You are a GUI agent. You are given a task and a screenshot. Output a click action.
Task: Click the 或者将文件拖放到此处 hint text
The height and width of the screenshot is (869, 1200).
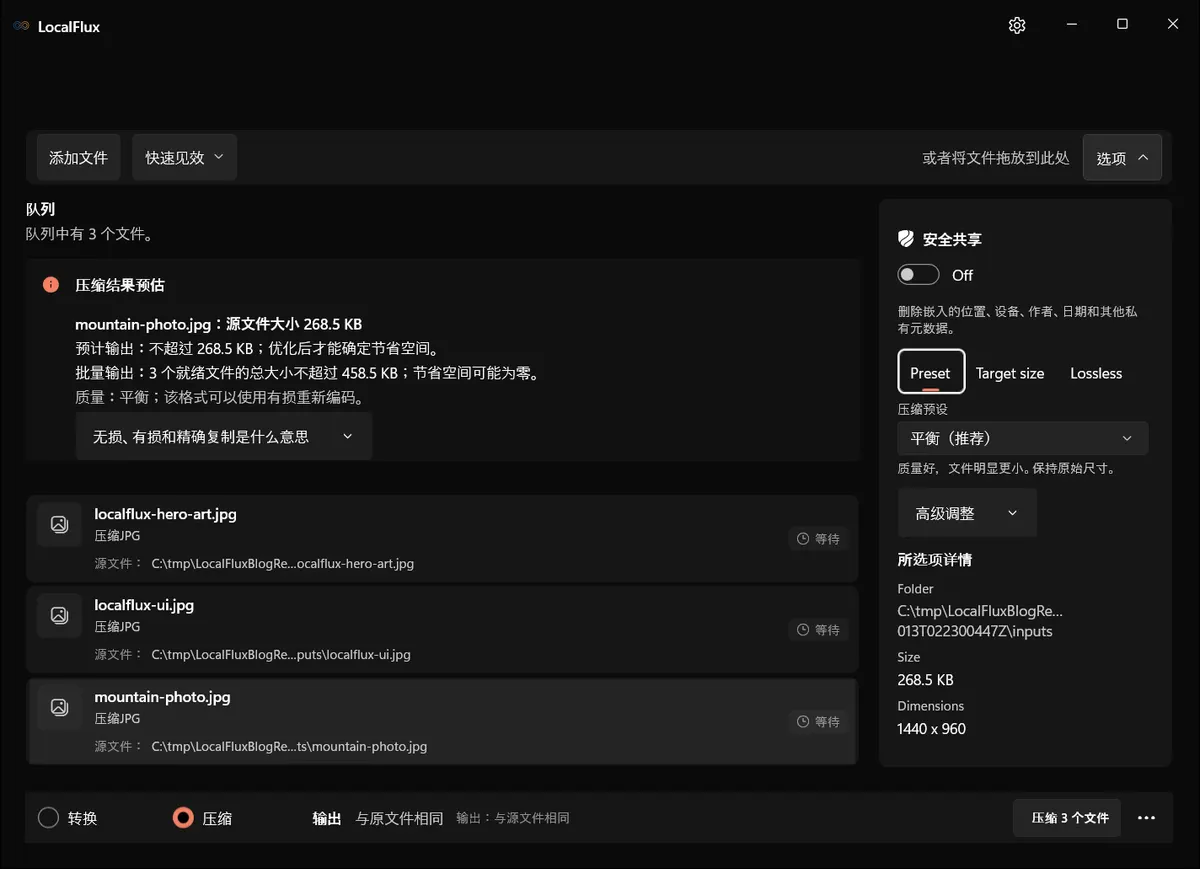pyautogui.click(x=996, y=158)
